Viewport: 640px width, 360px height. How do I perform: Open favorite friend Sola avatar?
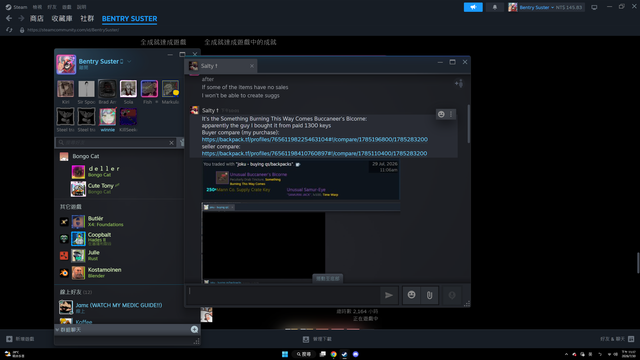point(128,89)
